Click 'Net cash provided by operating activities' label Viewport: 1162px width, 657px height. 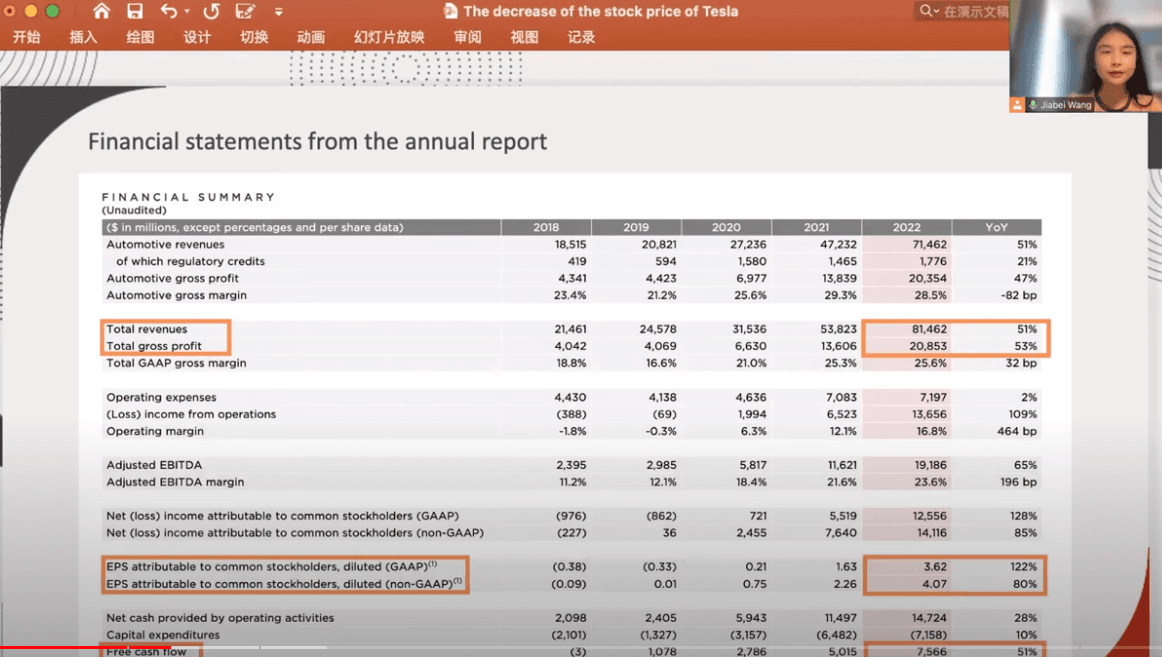220,618
